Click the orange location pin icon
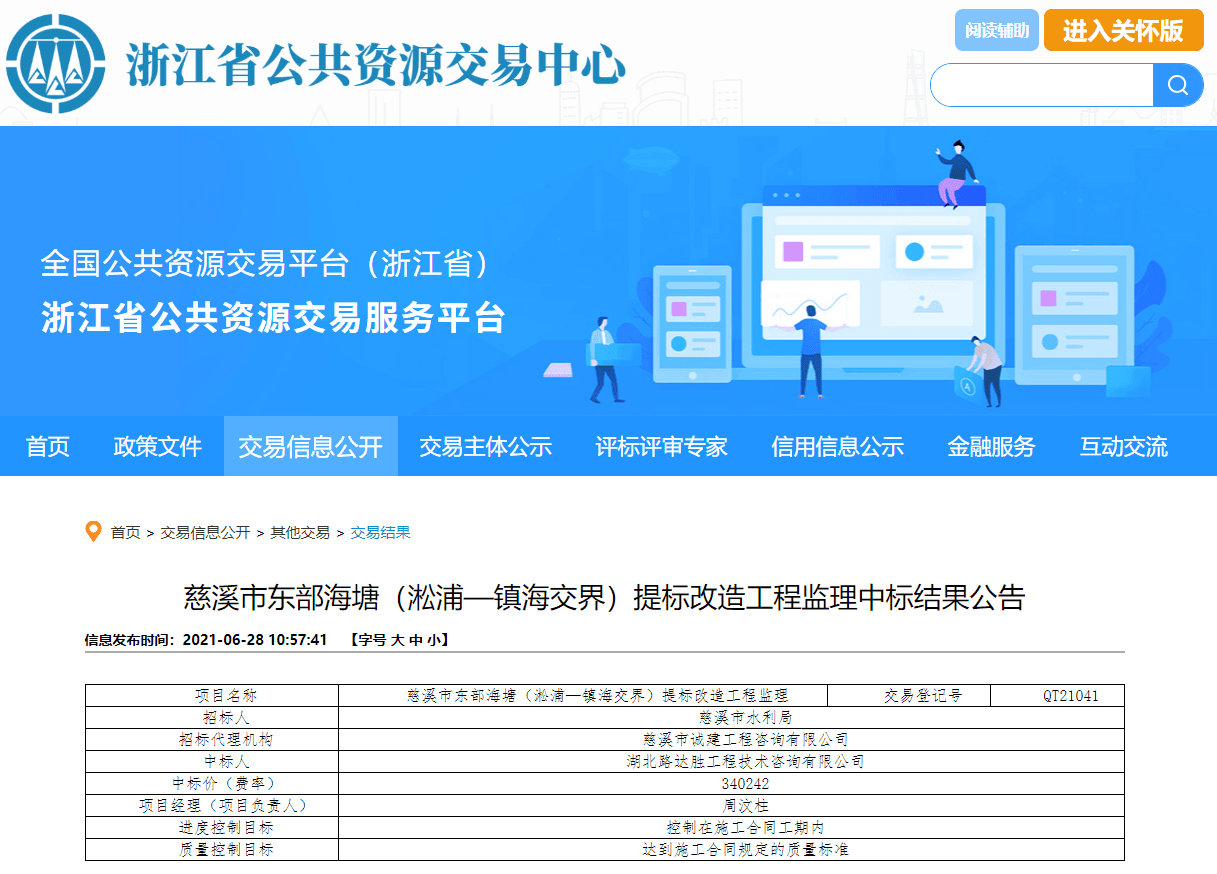 click(93, 532)
